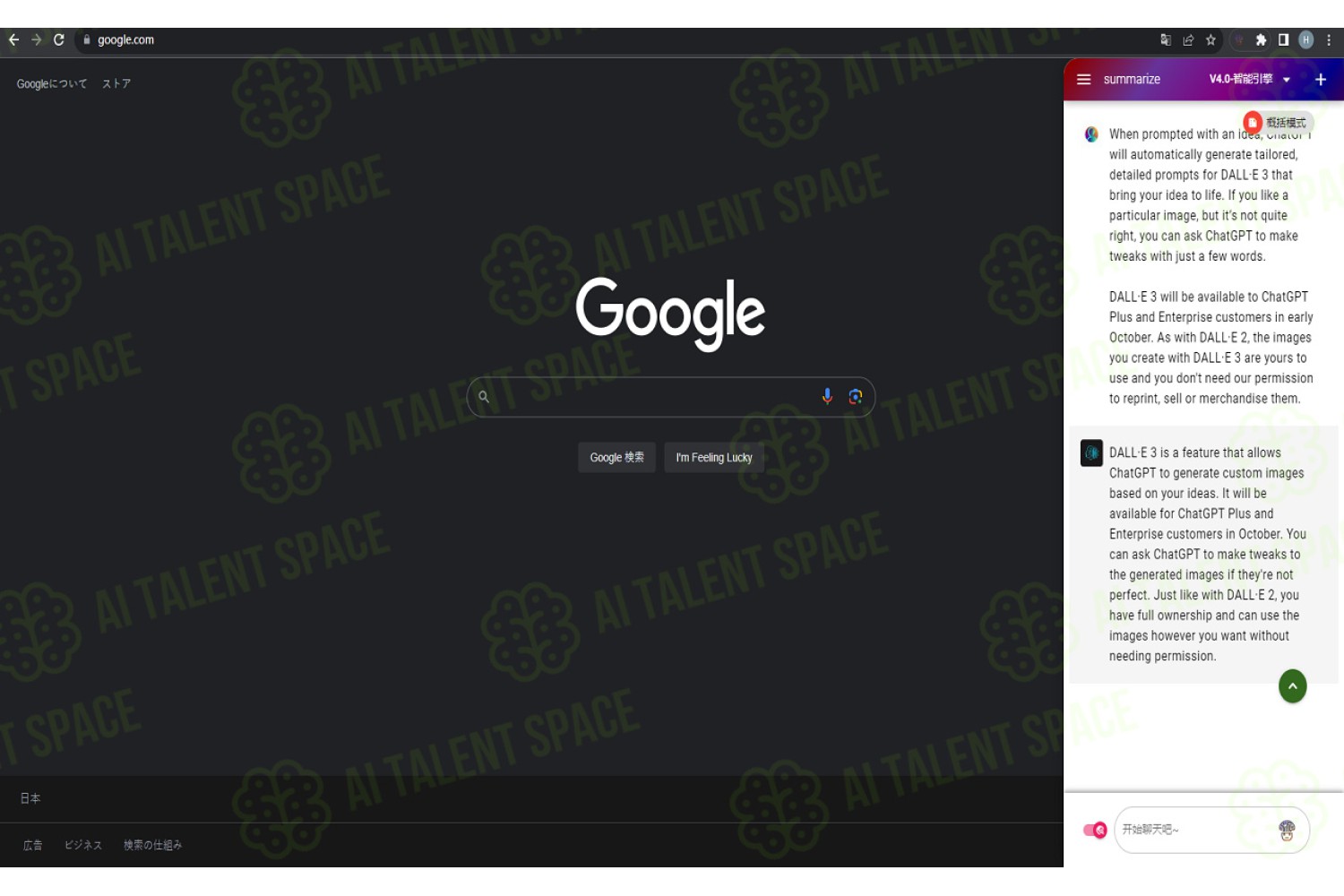Click the Google 検索 button

[616, 458]
